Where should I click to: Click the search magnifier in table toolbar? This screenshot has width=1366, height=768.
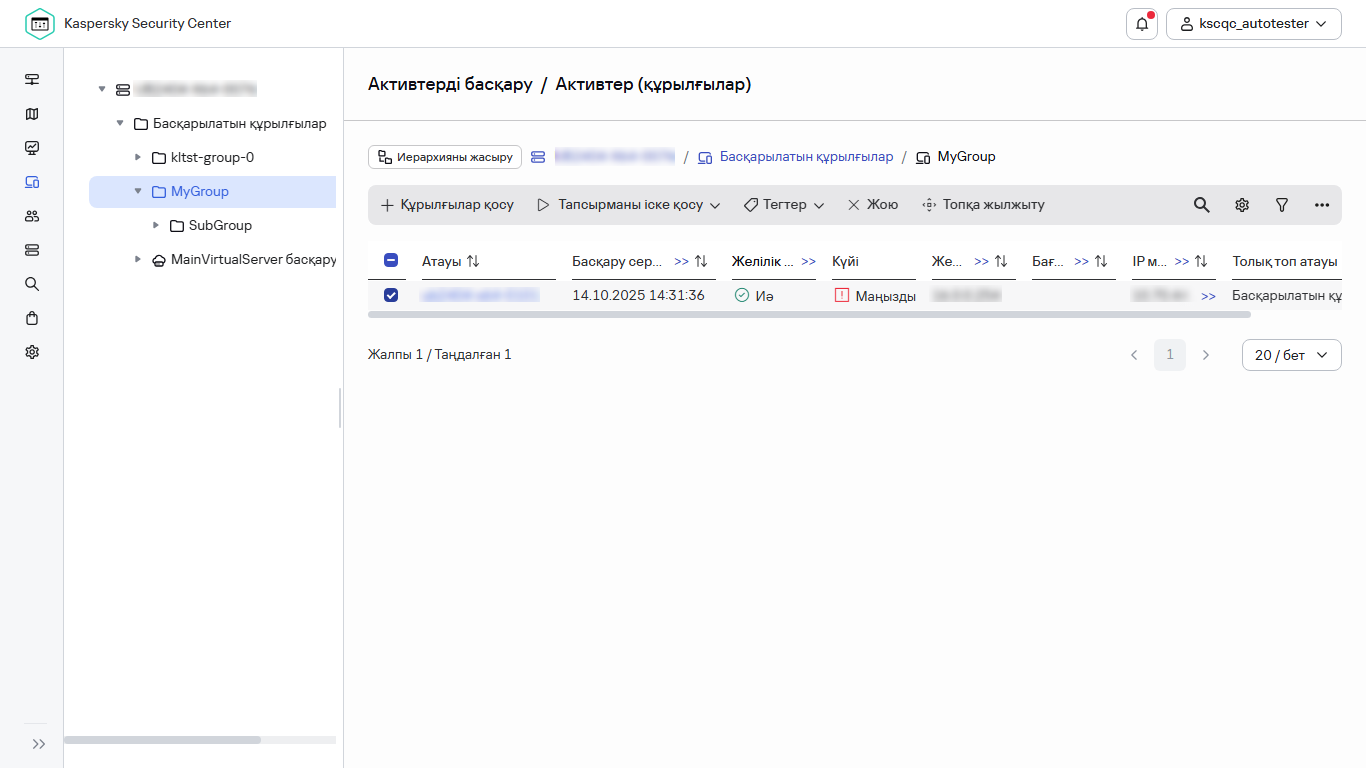pyautogui.click(x=1202, y=205)
